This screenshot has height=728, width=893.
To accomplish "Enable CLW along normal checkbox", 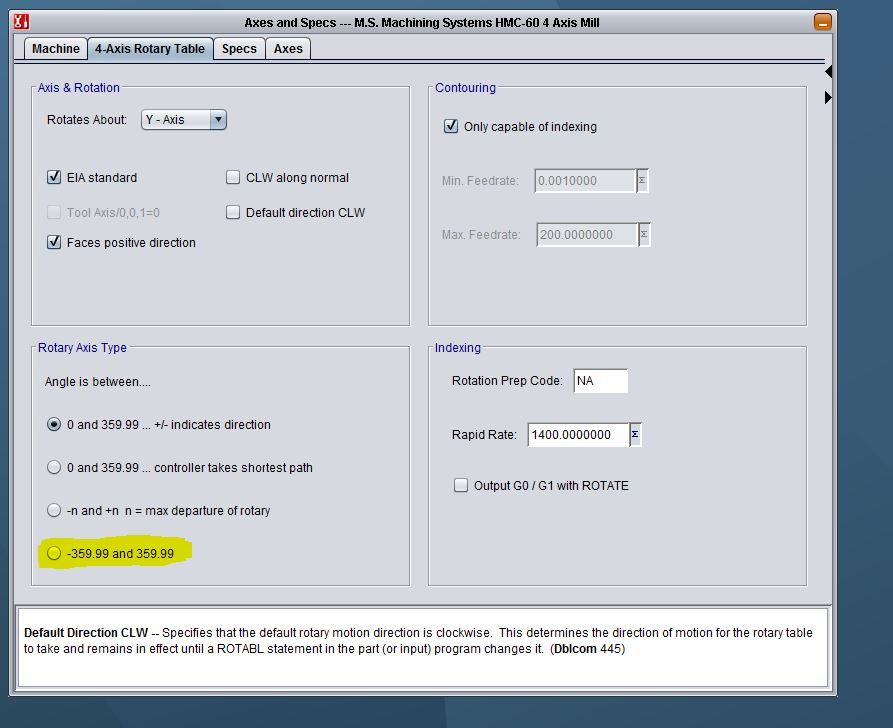I will pos(233,178).
